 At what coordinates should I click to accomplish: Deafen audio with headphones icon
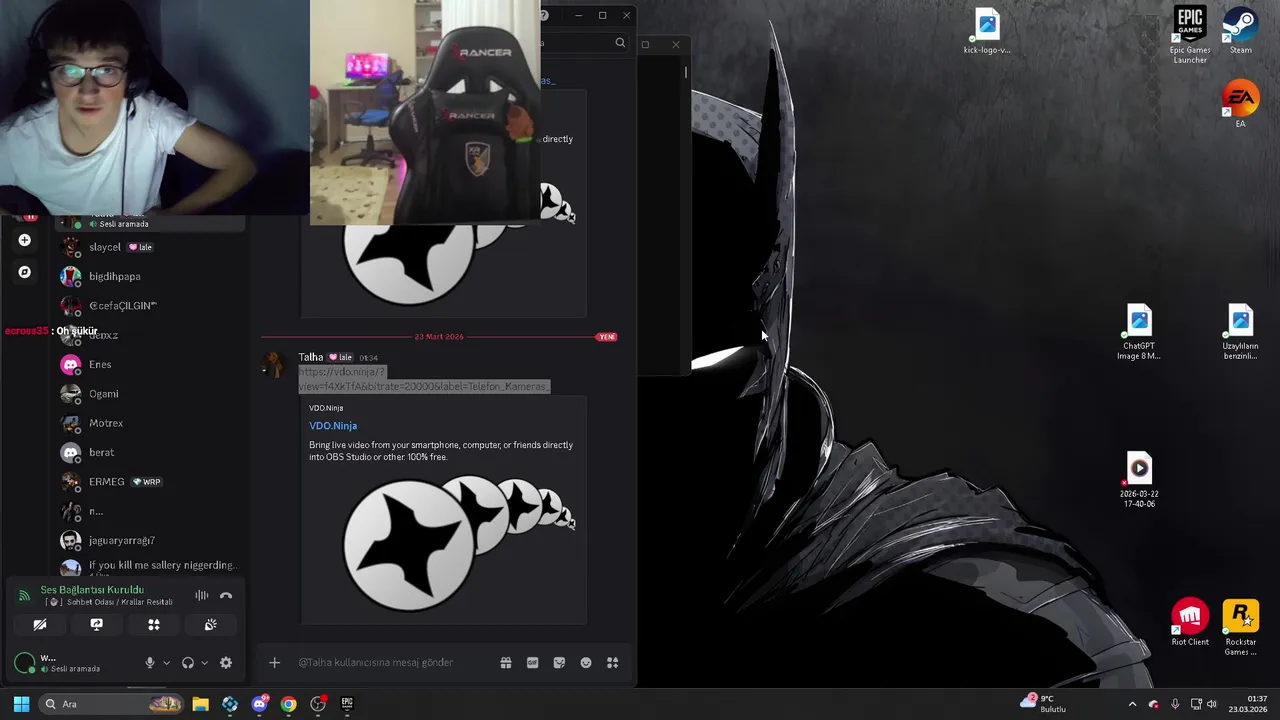187,663
